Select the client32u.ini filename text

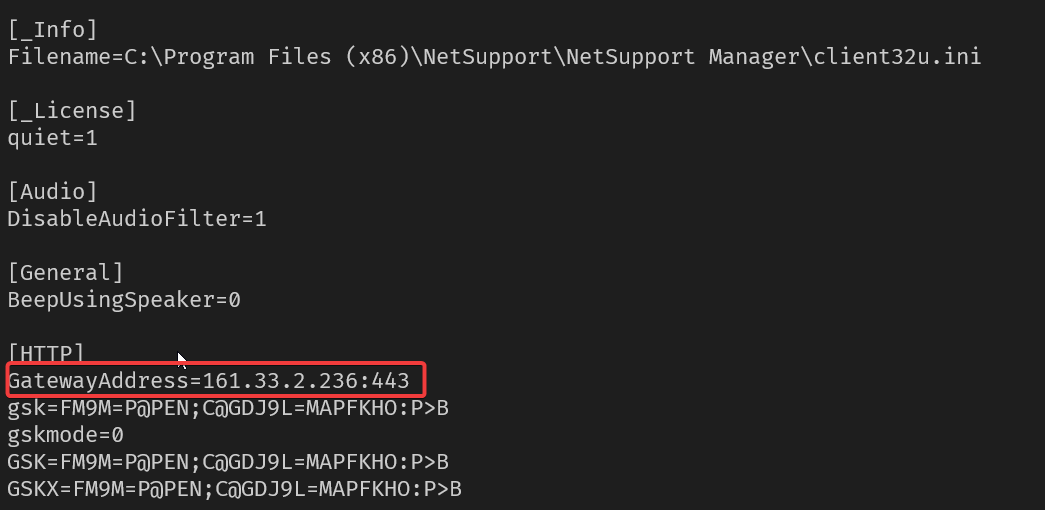point(897,57)
